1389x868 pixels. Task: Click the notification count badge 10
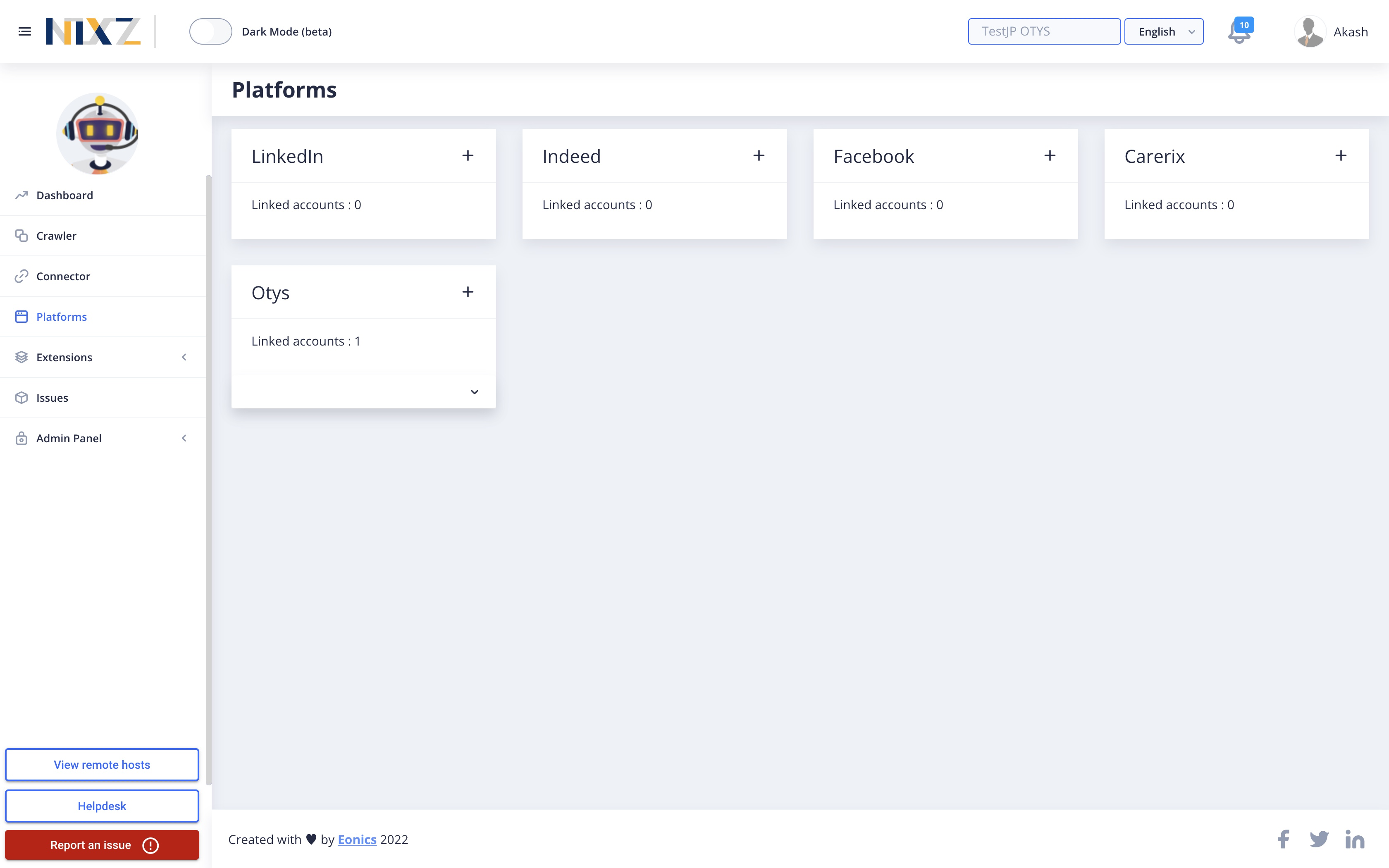pyautogui.click(x=1244, y=25)
